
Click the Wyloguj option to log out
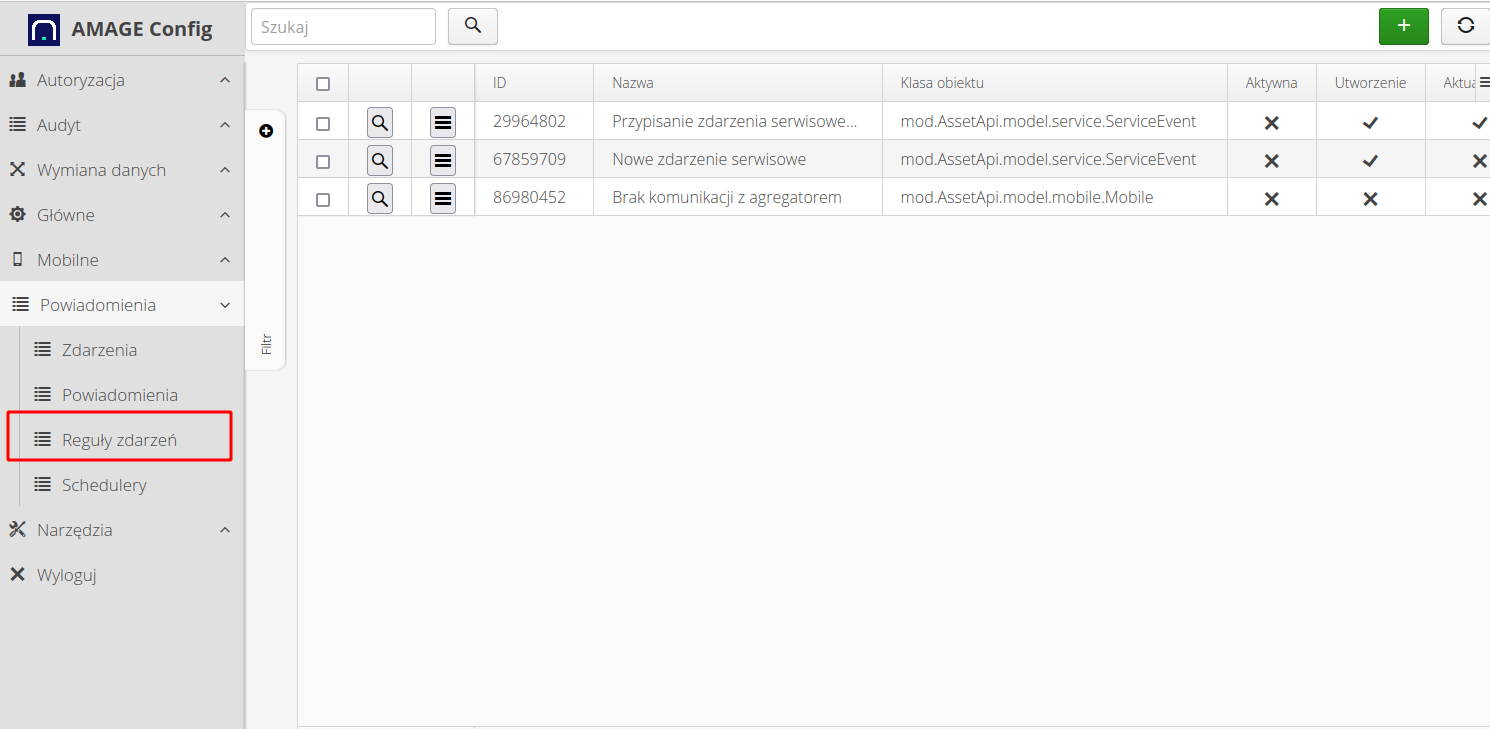[67, 574]
